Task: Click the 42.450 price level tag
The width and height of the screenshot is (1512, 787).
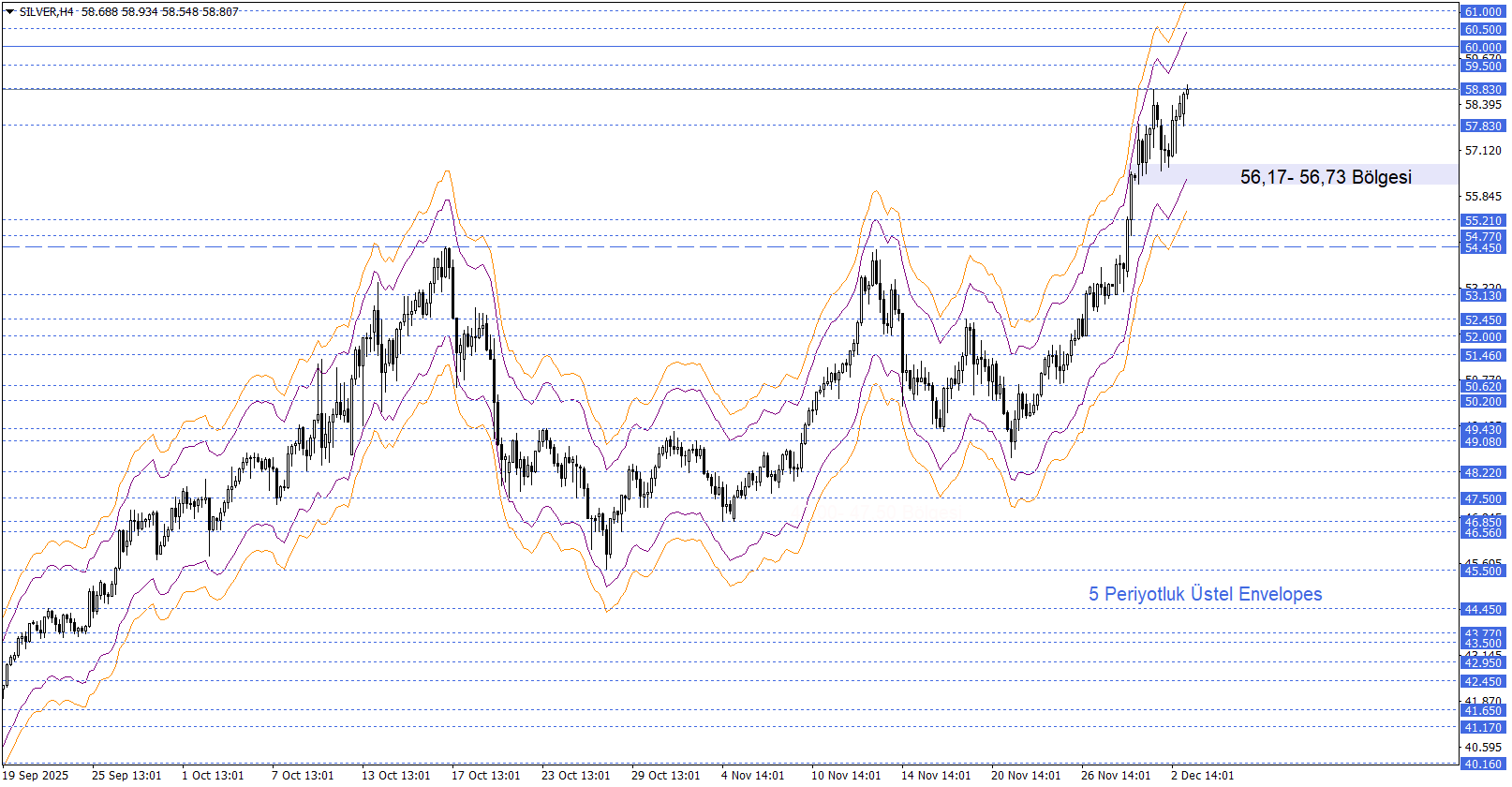Action: pos(1483,682)
